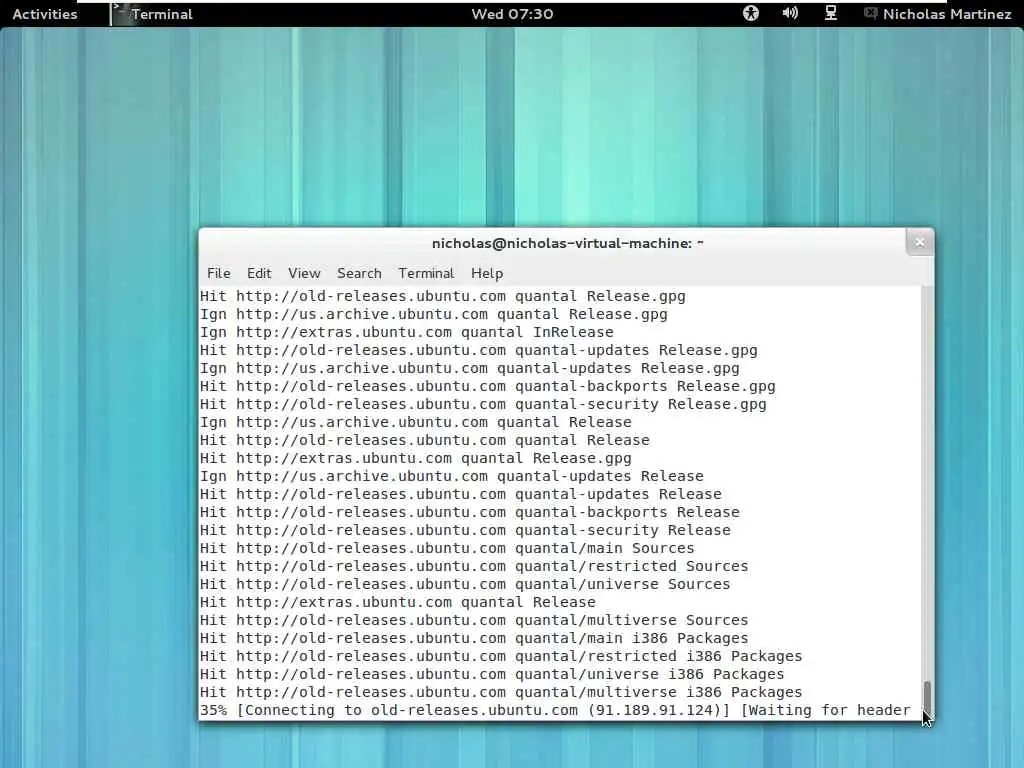Click the line 'Ign http://extras.ubuntu.com quantal InRelease'

pyautogui.click(x=406, y=332)
